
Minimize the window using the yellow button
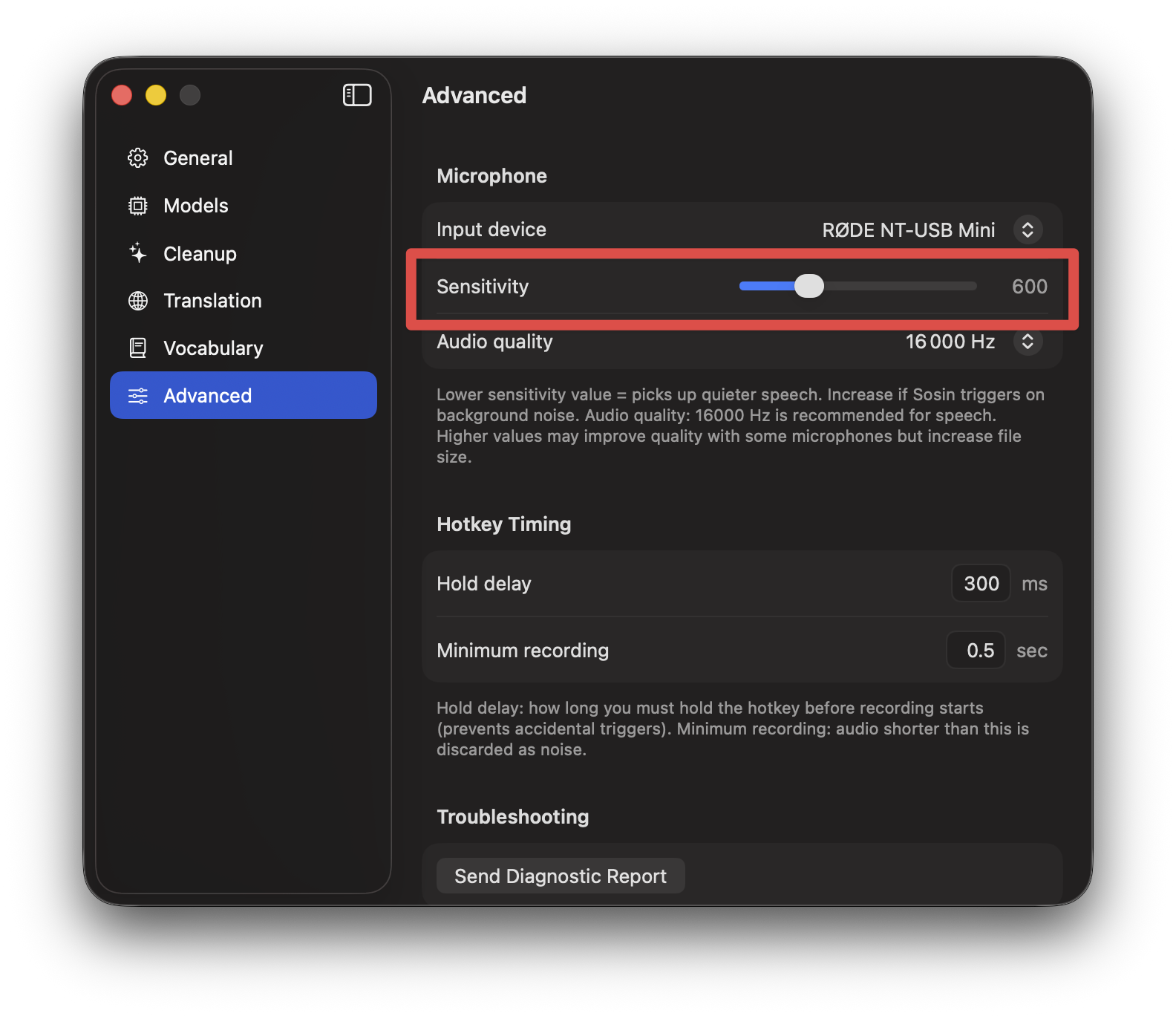tap(156, 95)
